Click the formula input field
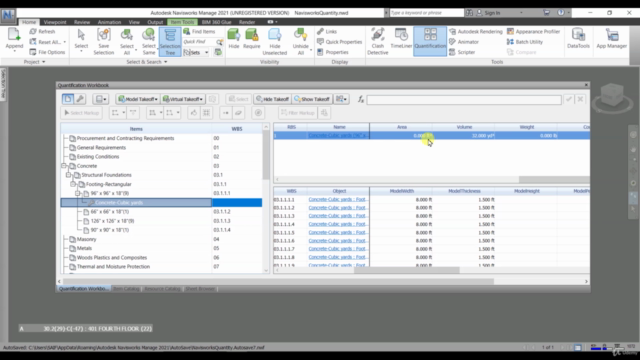Image resolution: width=640 pixels, height=360 pixels. pos(464,100)
